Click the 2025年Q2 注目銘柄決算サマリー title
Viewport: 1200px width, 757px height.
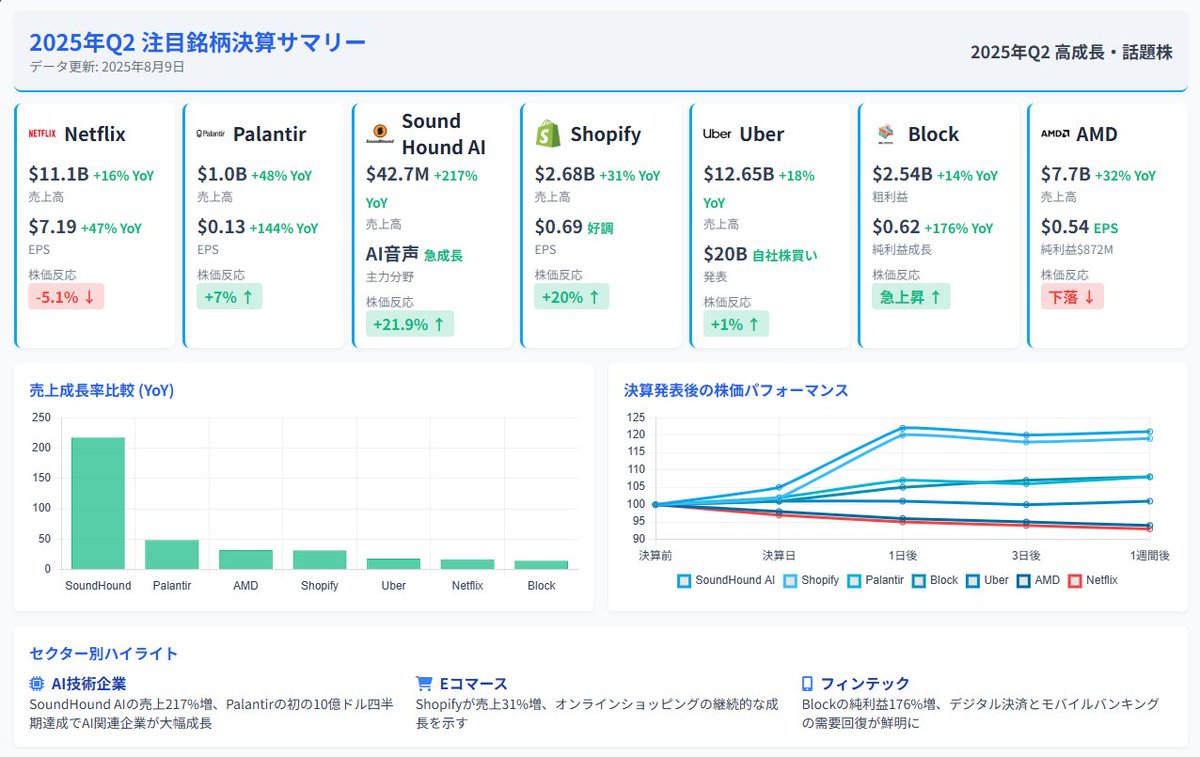(x=198, y=42)
